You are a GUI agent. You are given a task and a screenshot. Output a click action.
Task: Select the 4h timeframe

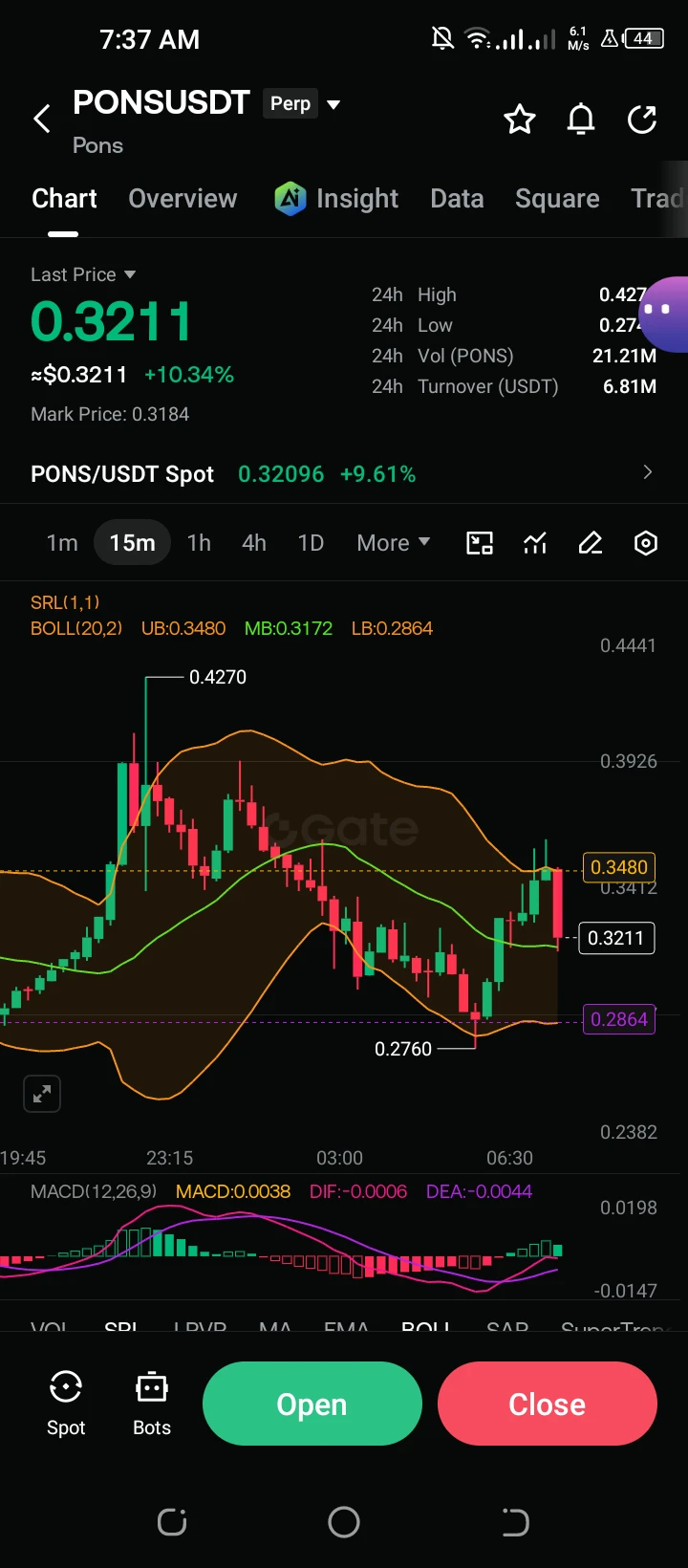click(254, 543)
